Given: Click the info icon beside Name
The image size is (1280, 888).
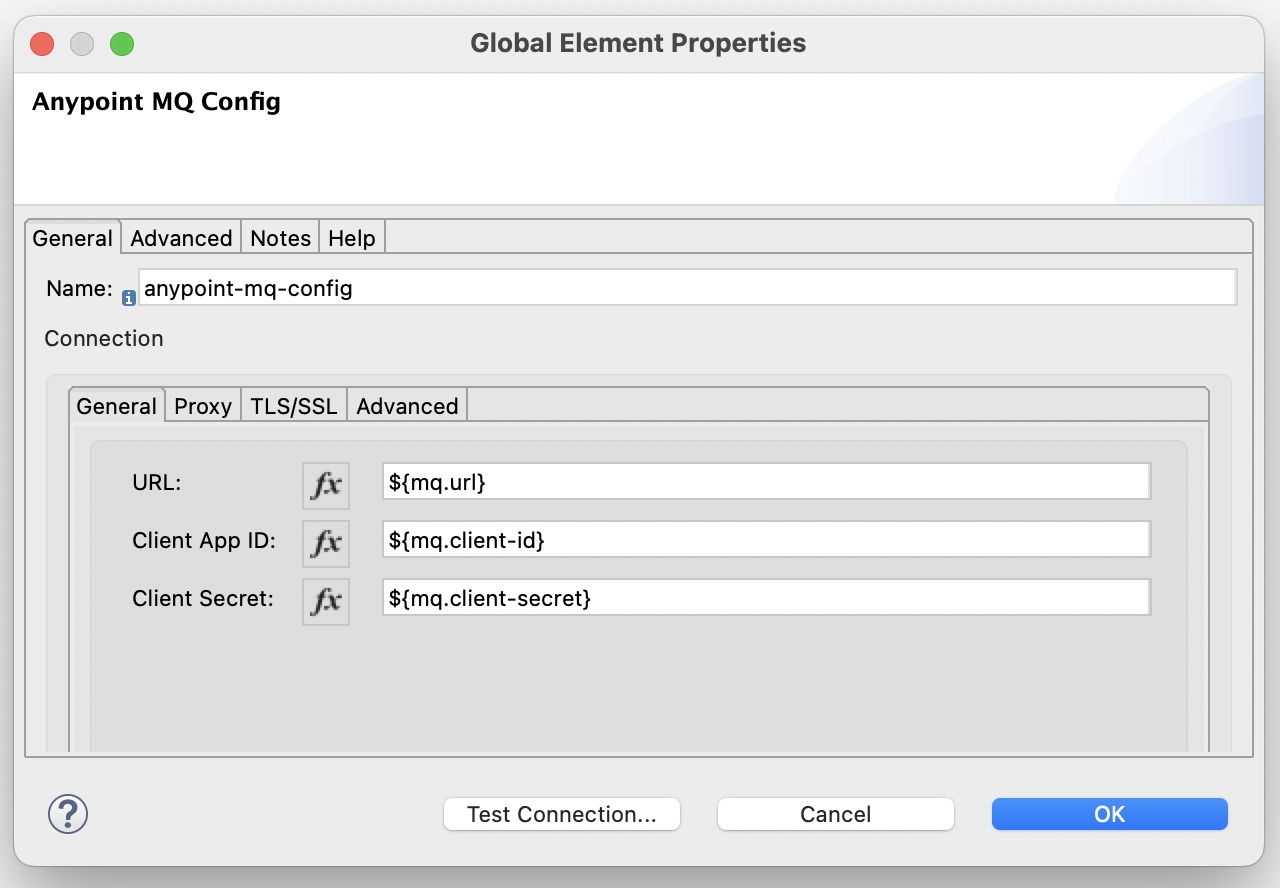Looking at the screenshot, I should (x=129, y=298).
